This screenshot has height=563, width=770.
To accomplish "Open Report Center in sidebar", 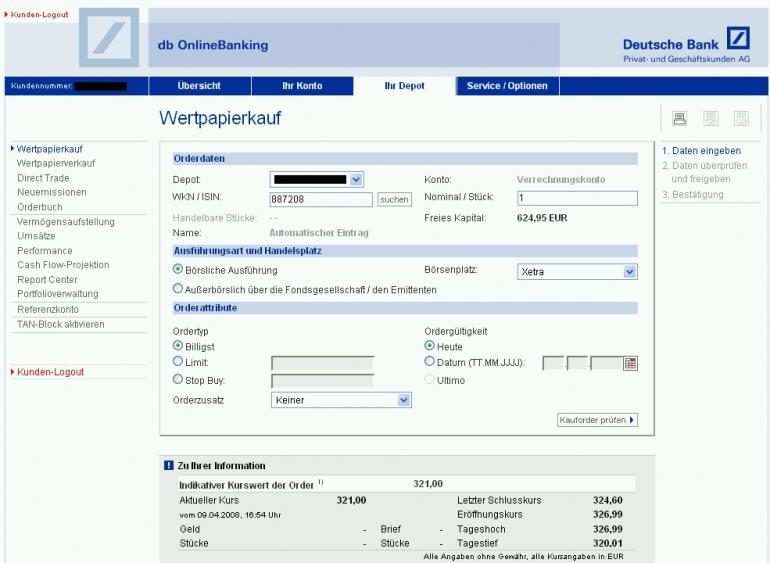I will (x=47, y=280).
